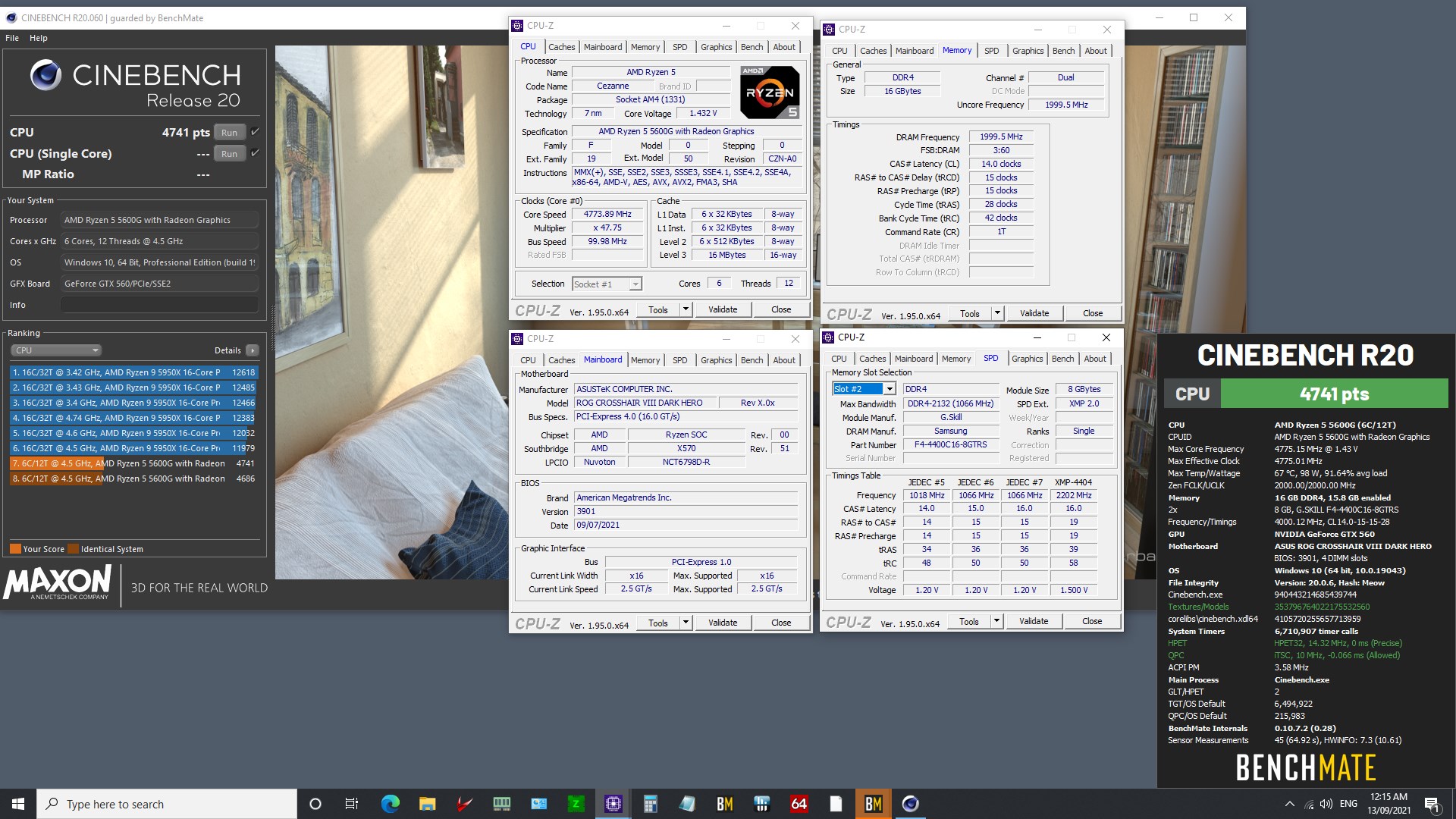
Task: Click highlighted orange BenchMate taskbar icon
Action: point(873,804)
